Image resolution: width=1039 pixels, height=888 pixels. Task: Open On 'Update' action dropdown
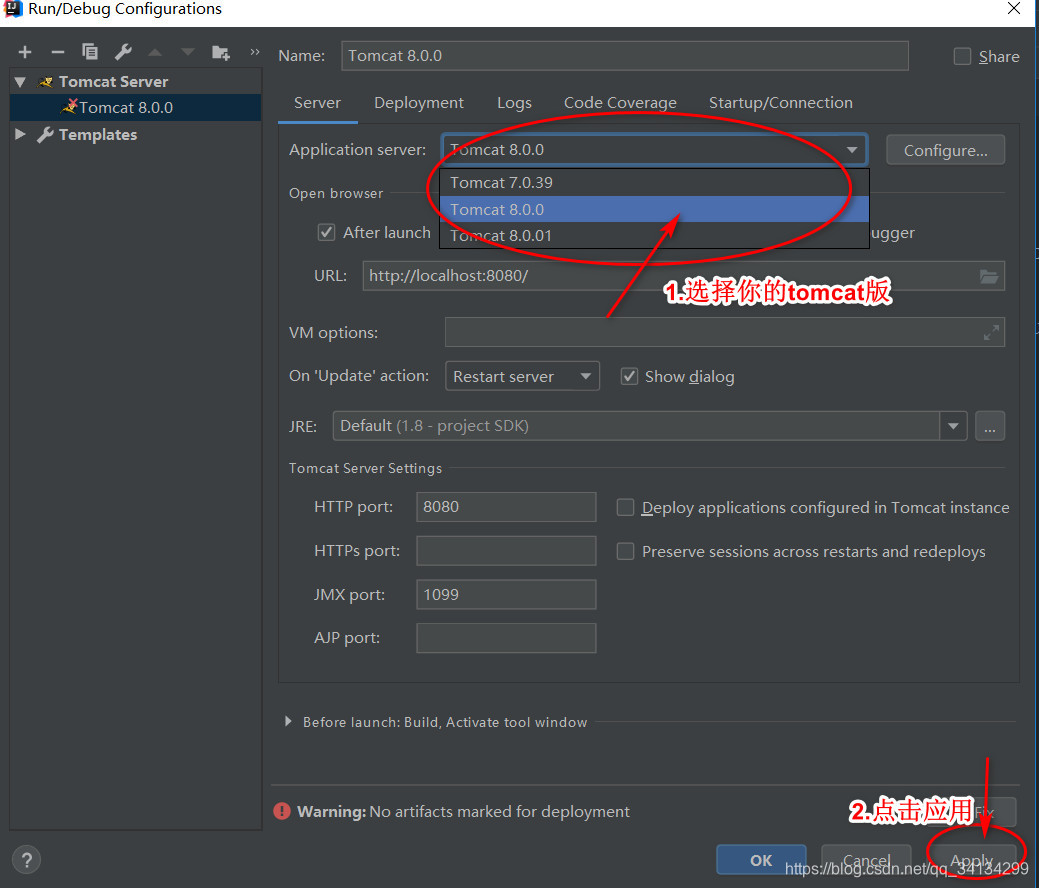pos(522,376)
